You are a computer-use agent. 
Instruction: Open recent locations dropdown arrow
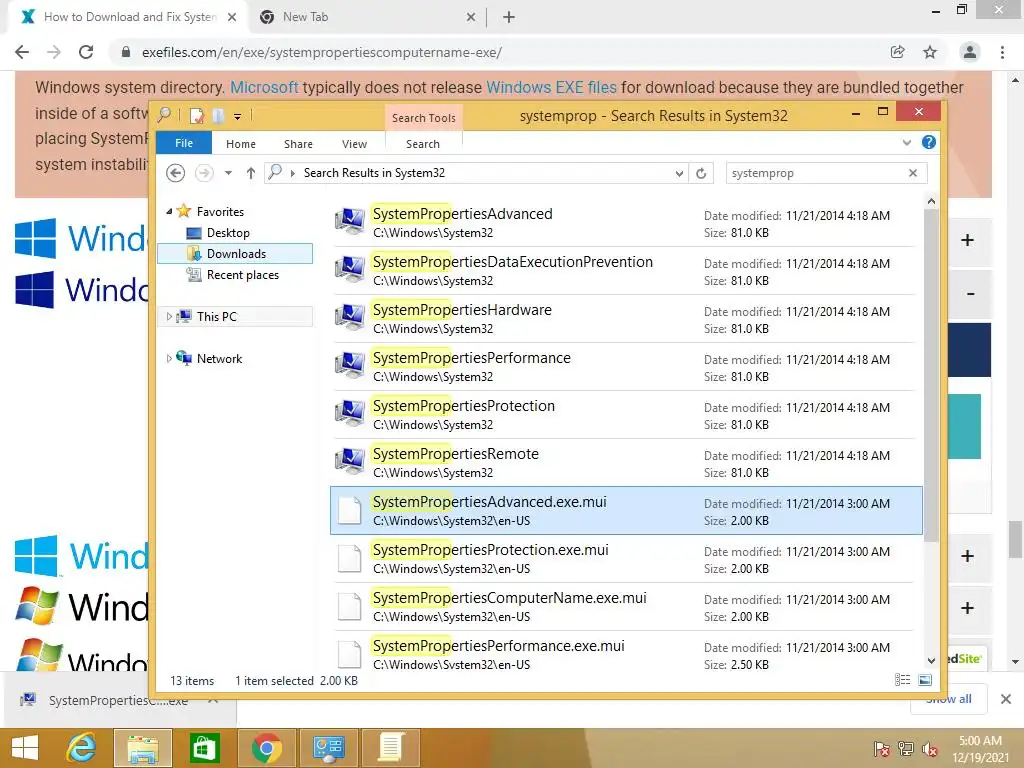(228, 173)
